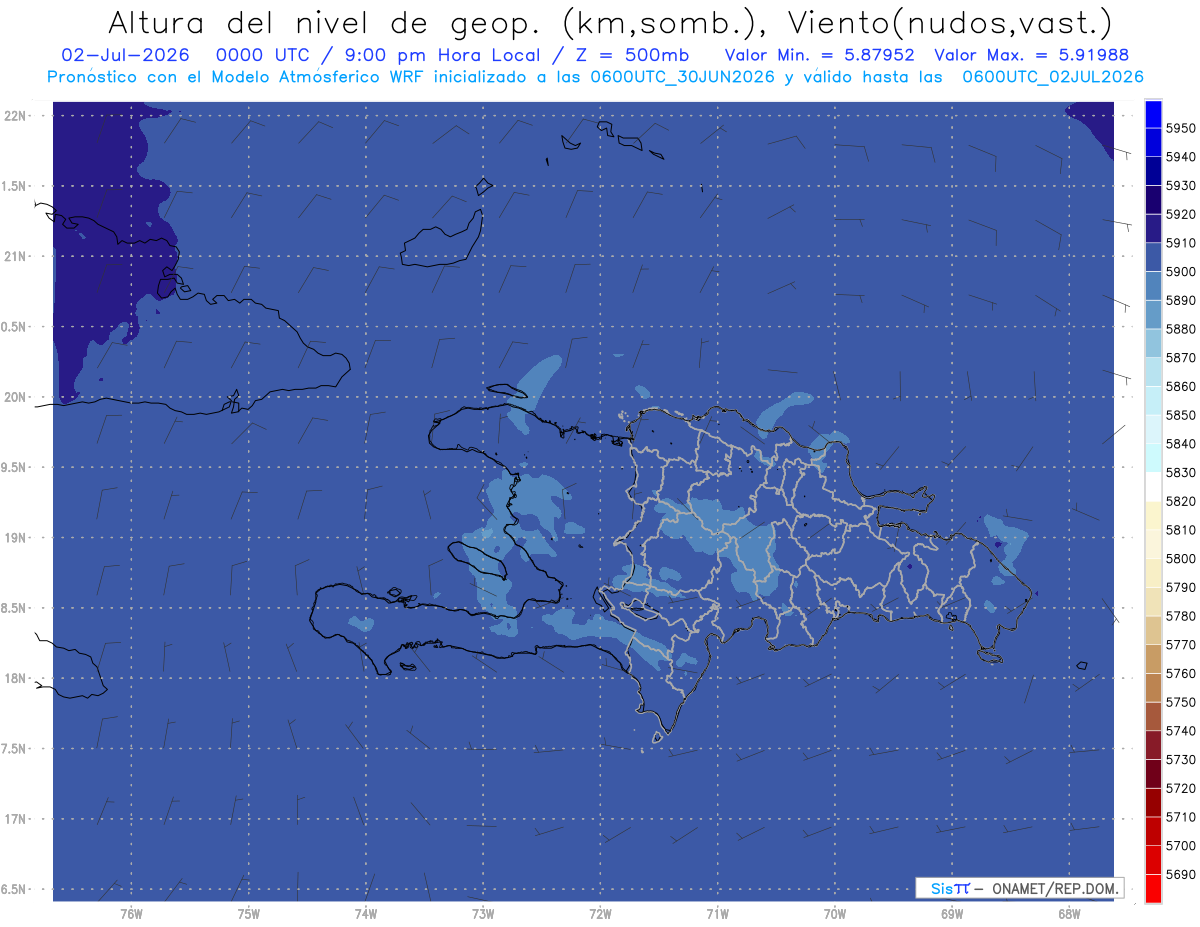Click the '73W' longitude label
This screenshot has width=1200, height=927.
tap(483, 915)
